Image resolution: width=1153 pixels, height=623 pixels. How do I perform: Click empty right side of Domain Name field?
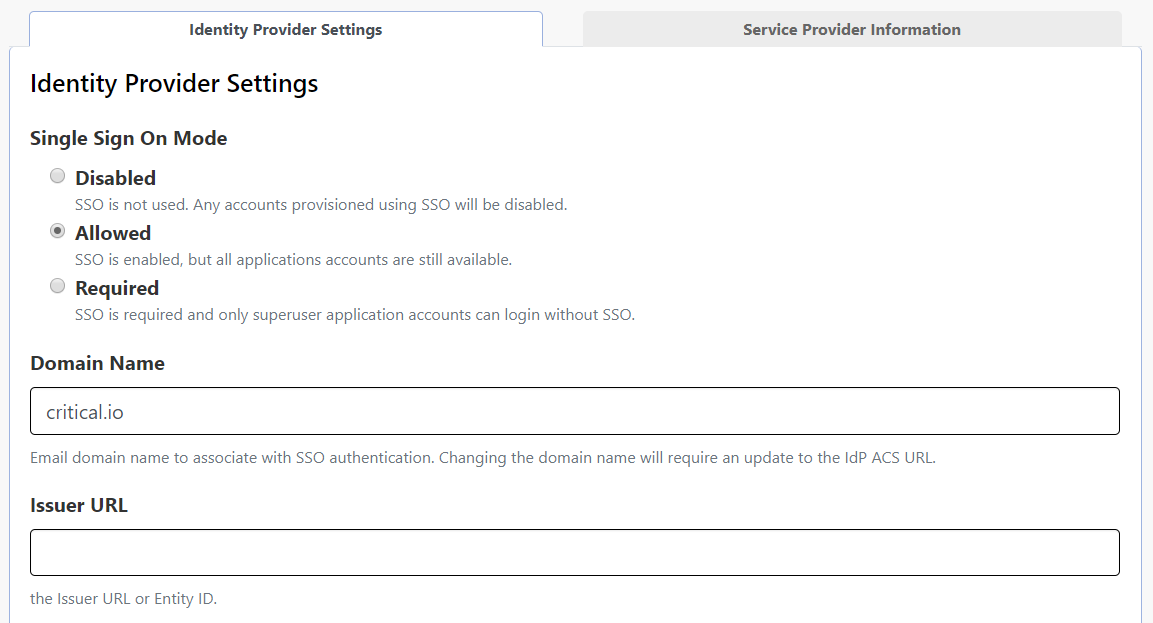[x=800, y=411]
